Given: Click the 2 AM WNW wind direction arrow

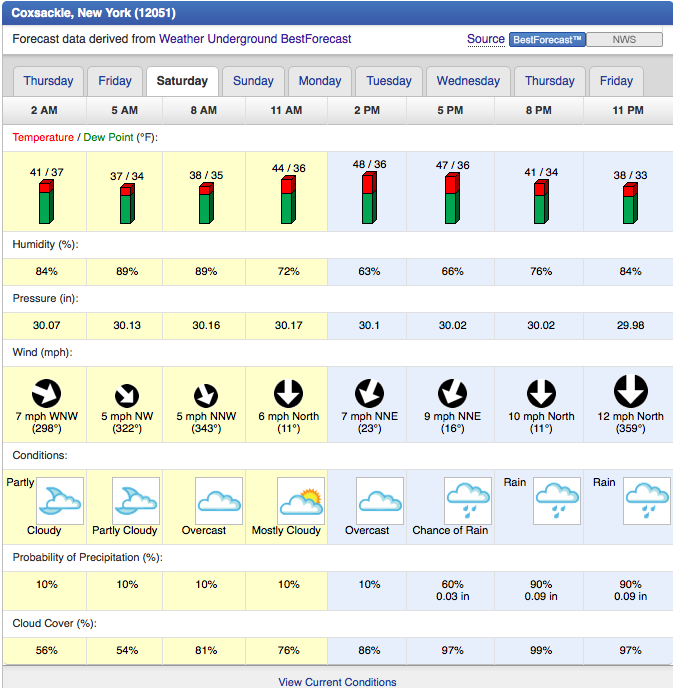Looking at the screenshot, I should point(46,393).
